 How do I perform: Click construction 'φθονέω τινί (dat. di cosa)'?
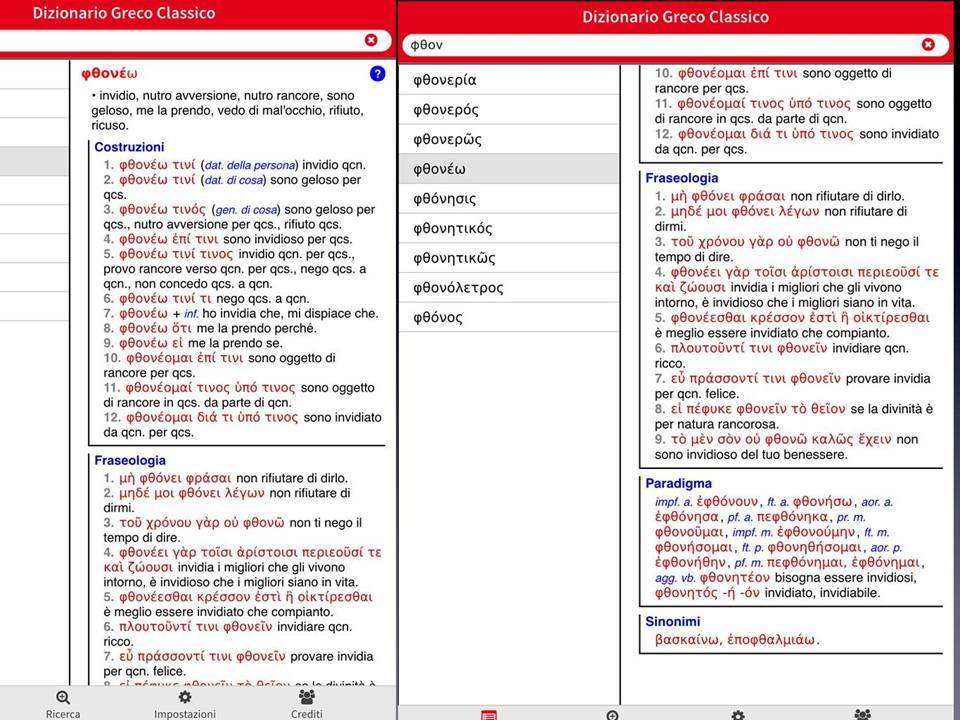tap(193, 180)
